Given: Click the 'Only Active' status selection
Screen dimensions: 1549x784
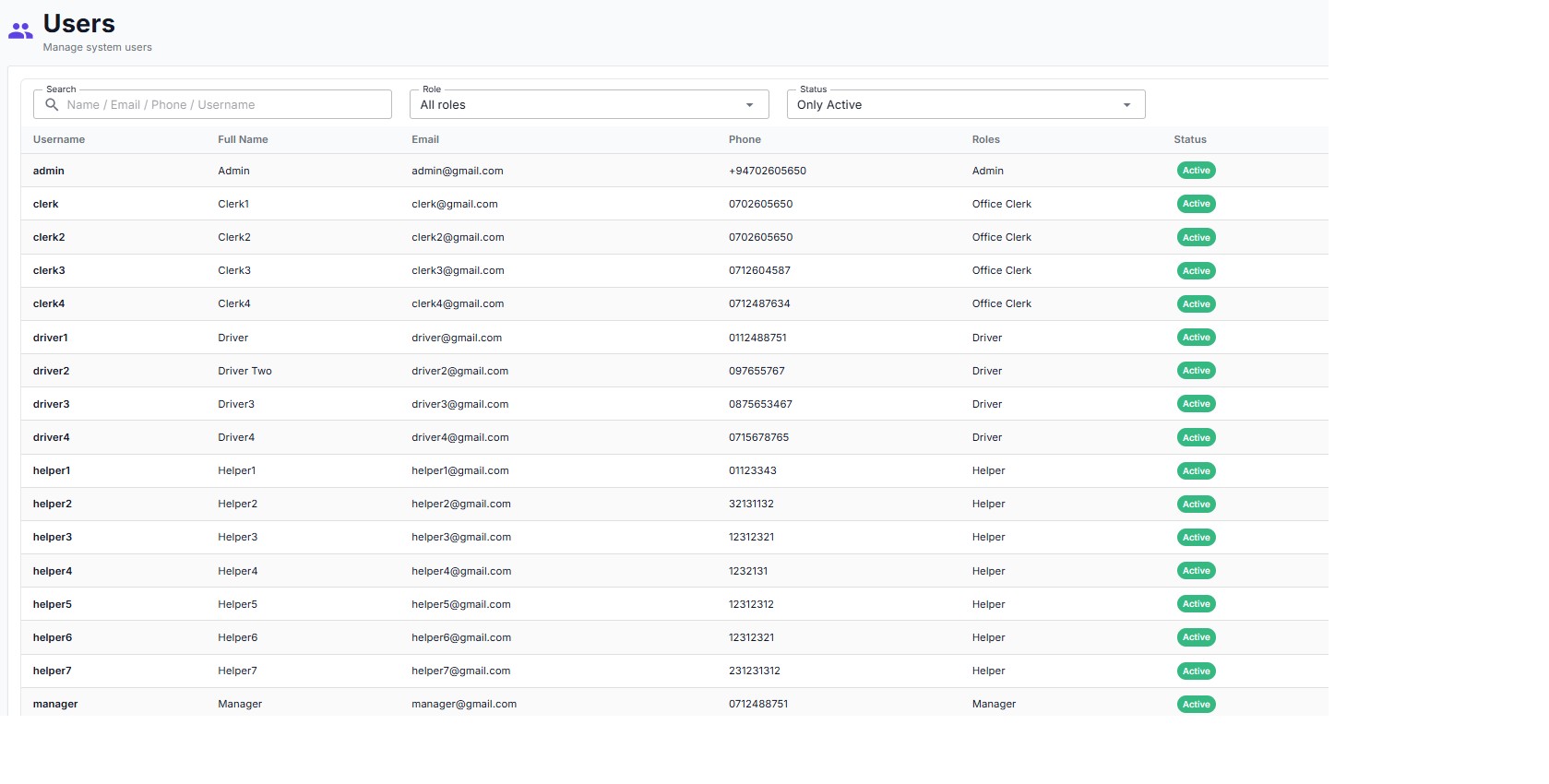Looking at the screenshot, I should coord(829,105).
